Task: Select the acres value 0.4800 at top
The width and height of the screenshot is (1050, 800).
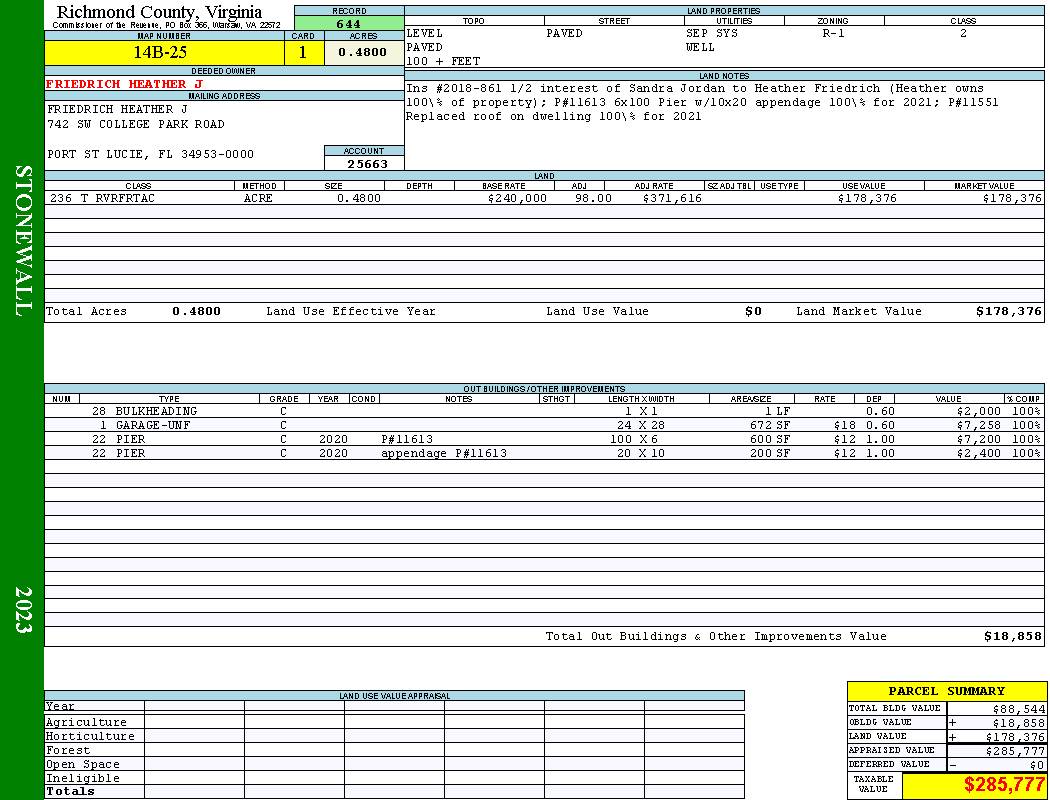Action: pyautogui.click(x=363, y=52)
